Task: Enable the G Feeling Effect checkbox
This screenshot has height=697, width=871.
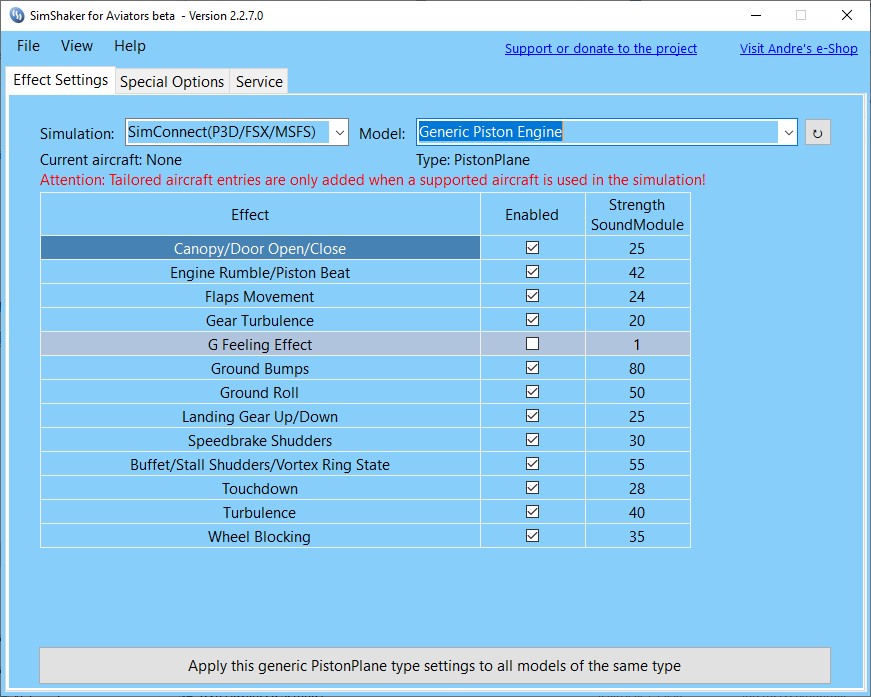Action: coord(531,344)
